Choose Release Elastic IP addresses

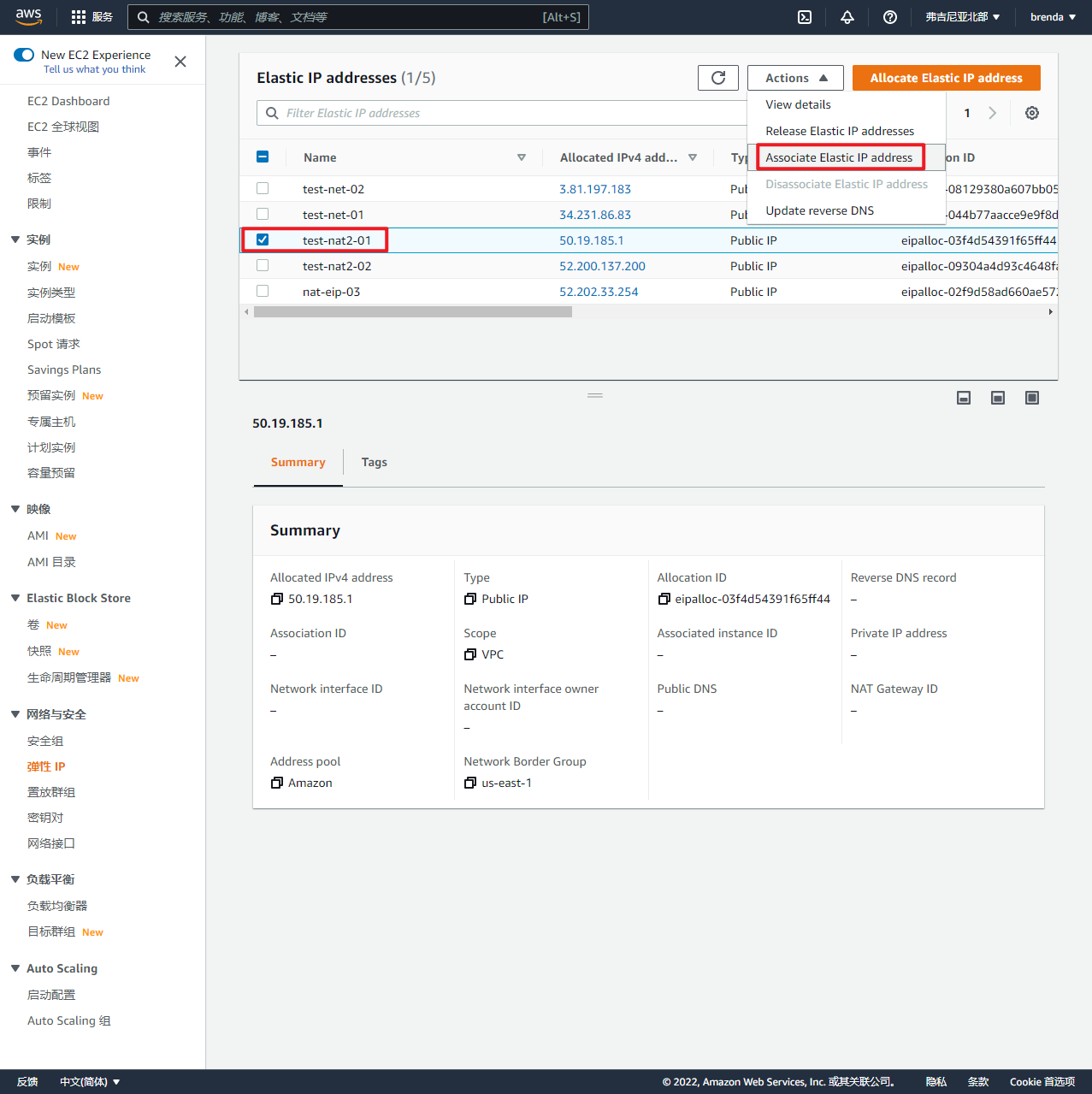(840, 131)
